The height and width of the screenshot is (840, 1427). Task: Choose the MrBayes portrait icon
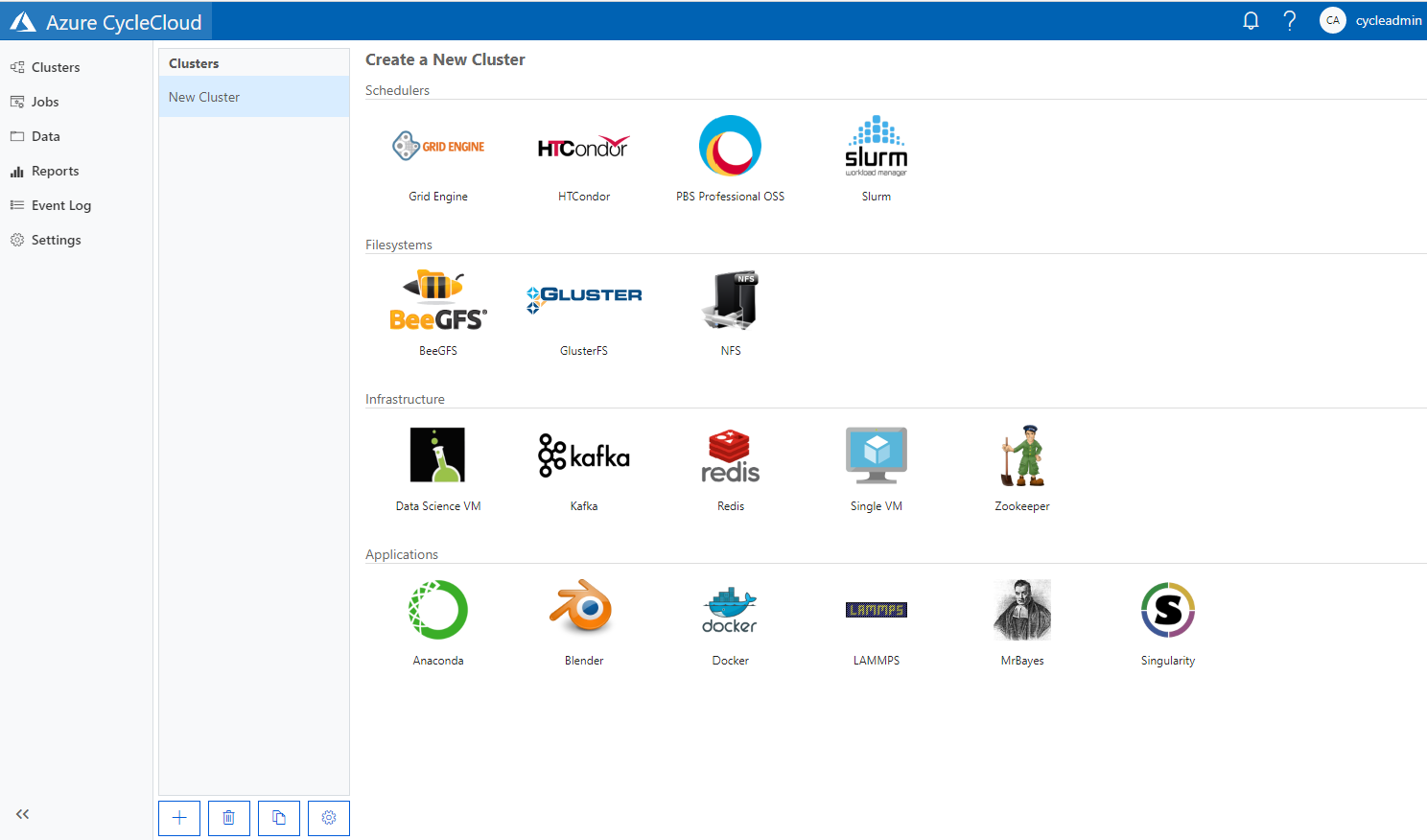[x=1022, y=610]
